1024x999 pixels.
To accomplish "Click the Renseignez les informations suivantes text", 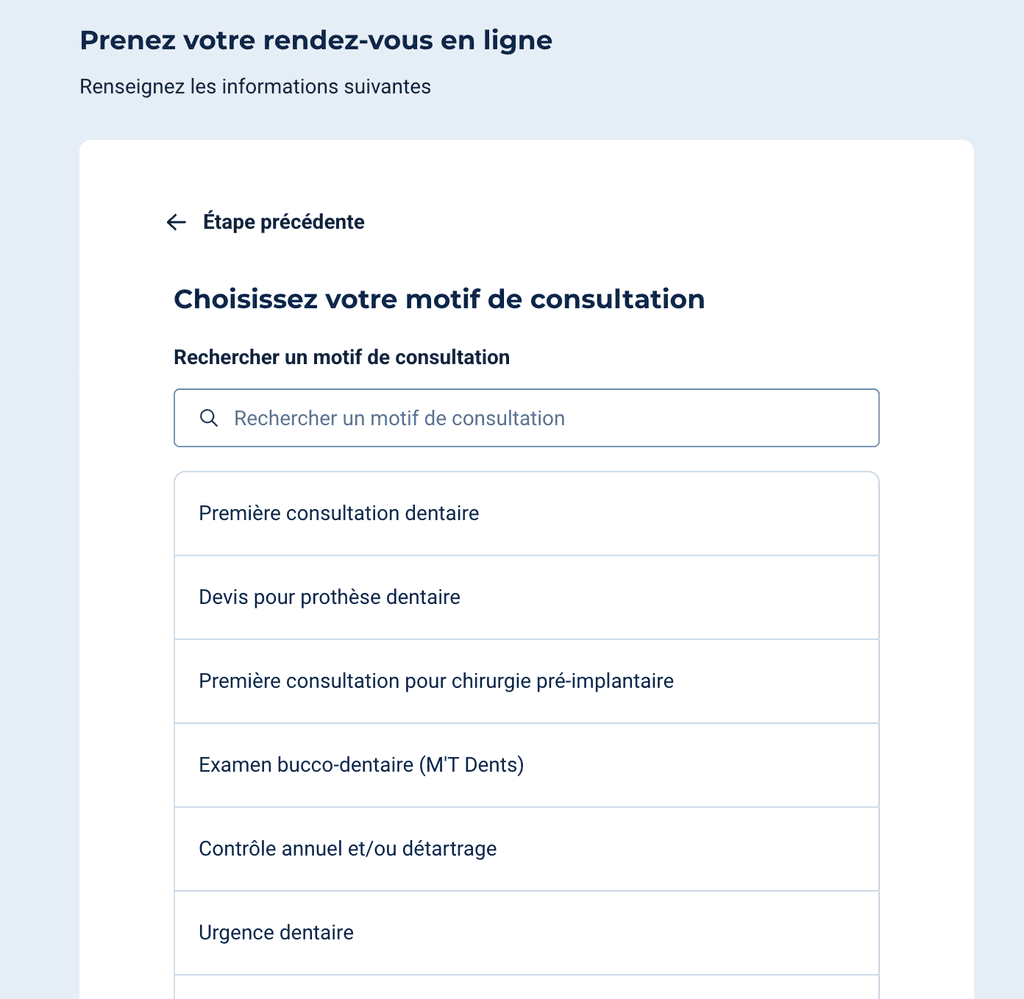I will pyautogui.click(x=255, y=87).
